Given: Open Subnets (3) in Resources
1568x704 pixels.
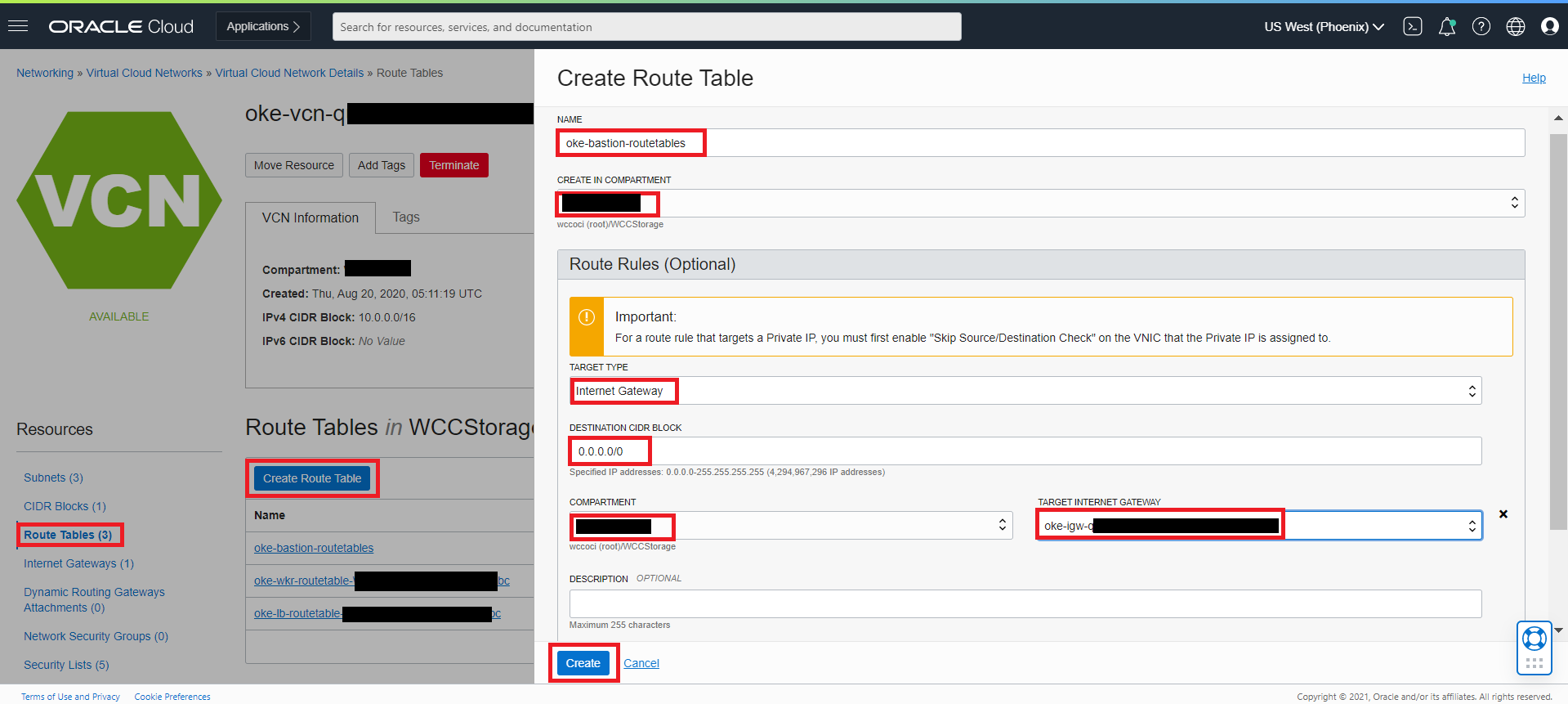Looking at the screenshot, I should [53, 478].
